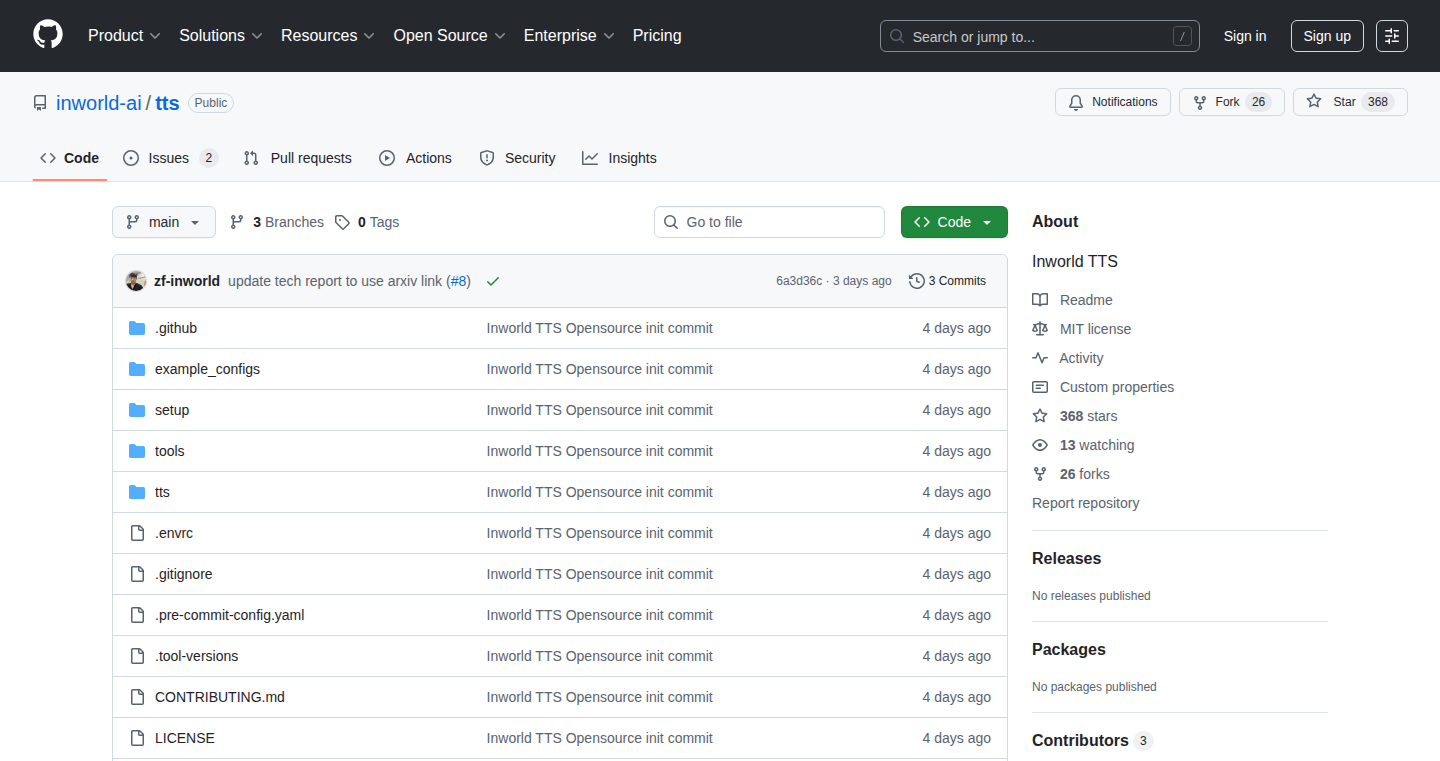
Task: Click the CONTRIBUTING.md file icon
Action: (x=137, y=697)
